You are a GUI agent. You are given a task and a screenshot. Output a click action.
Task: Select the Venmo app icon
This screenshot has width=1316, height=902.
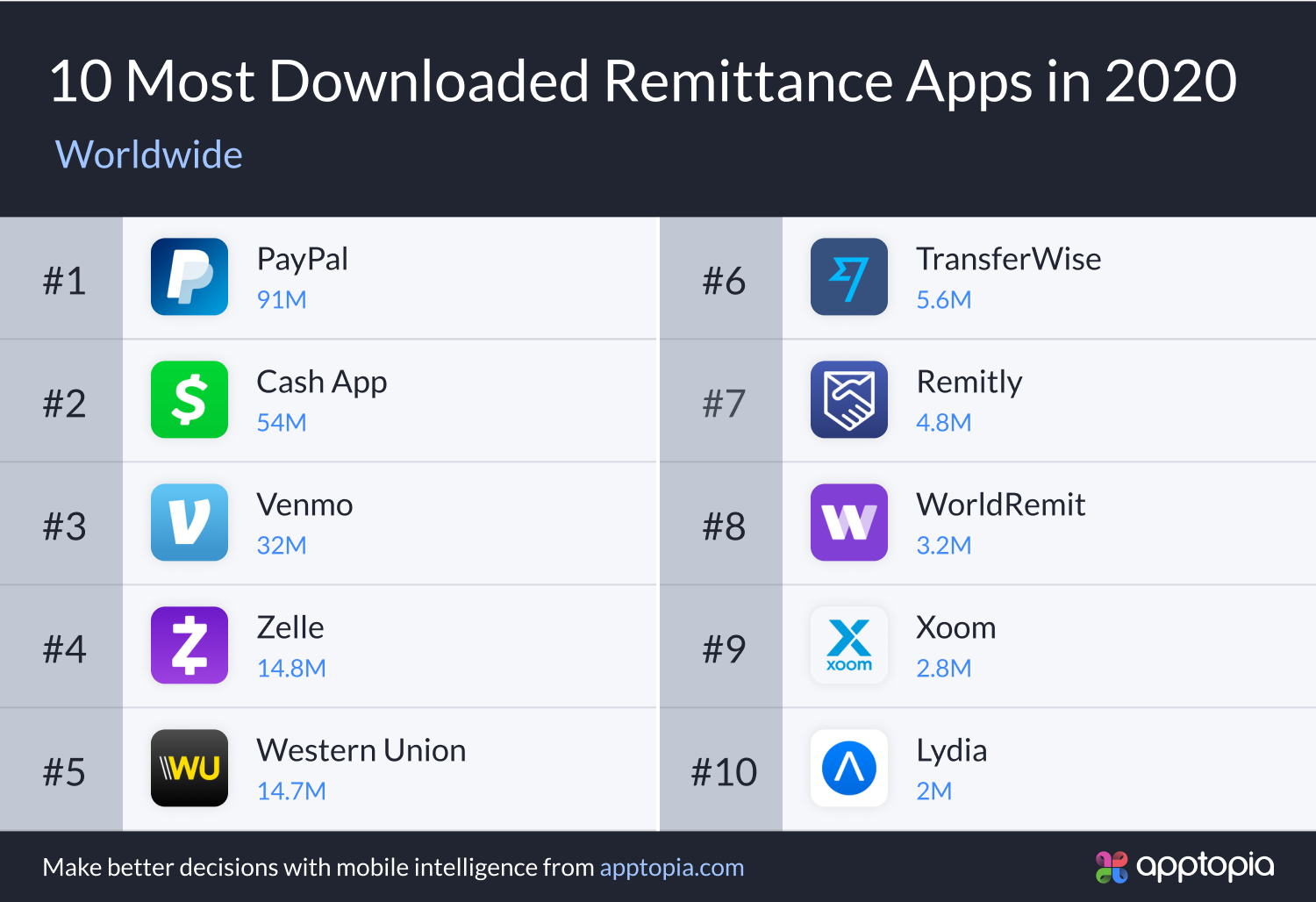190,522
